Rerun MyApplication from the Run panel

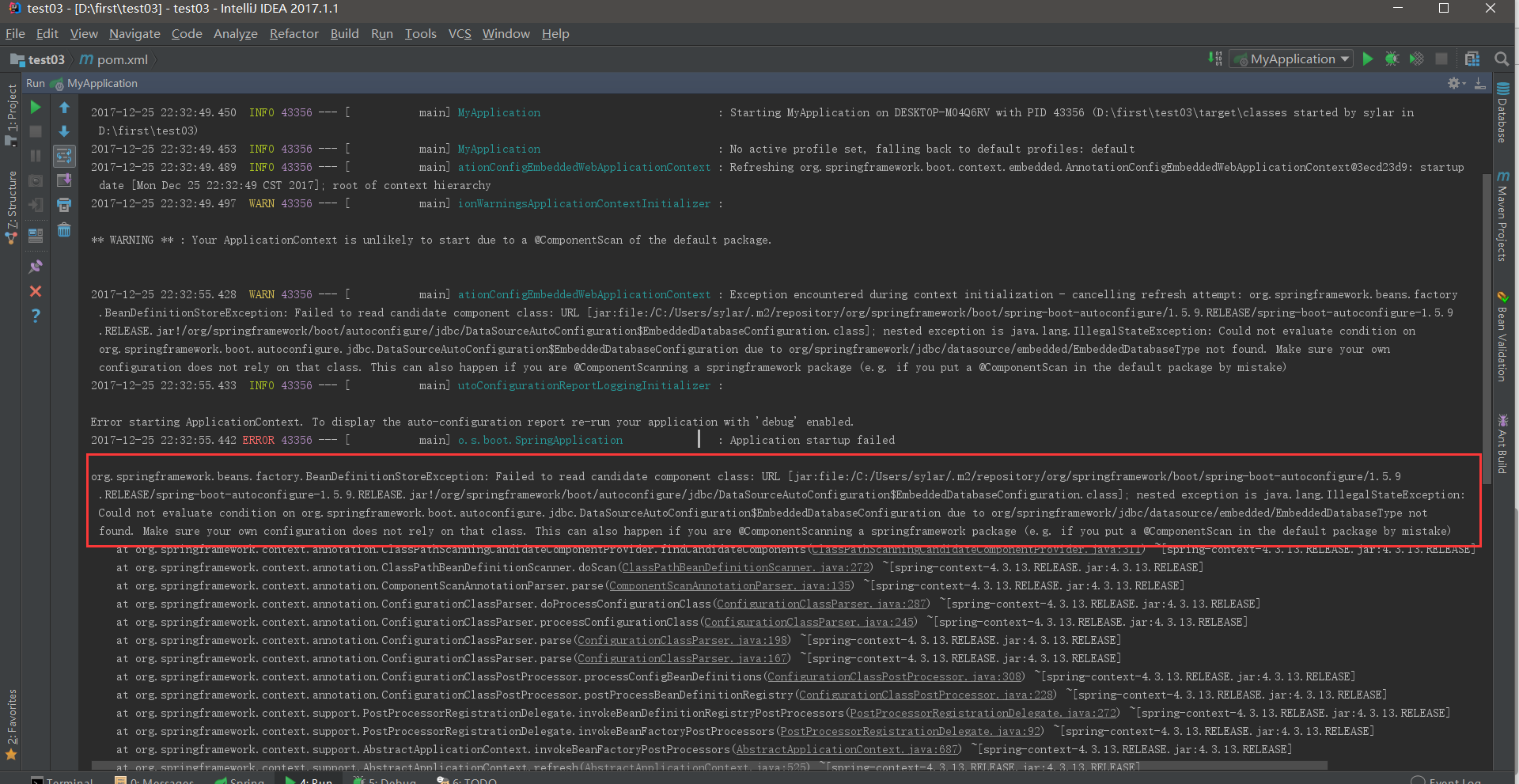coord(36,107)
